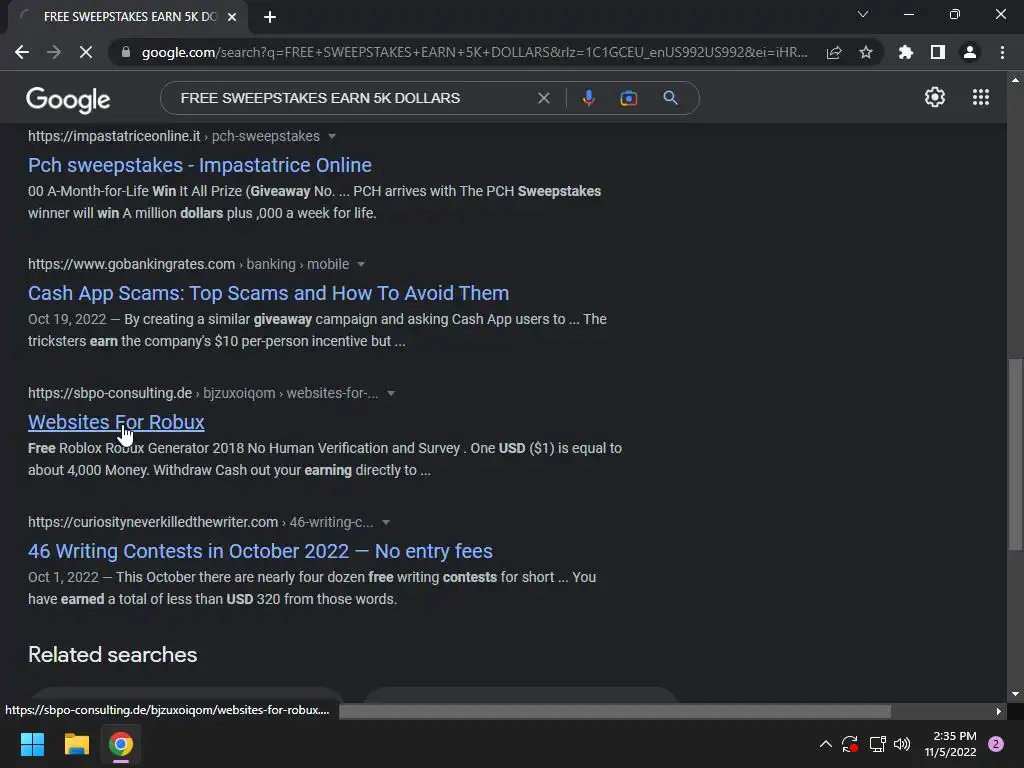Screen dimensions: 1024x768
Task: View site security lock info
Action: pos(125,52)
